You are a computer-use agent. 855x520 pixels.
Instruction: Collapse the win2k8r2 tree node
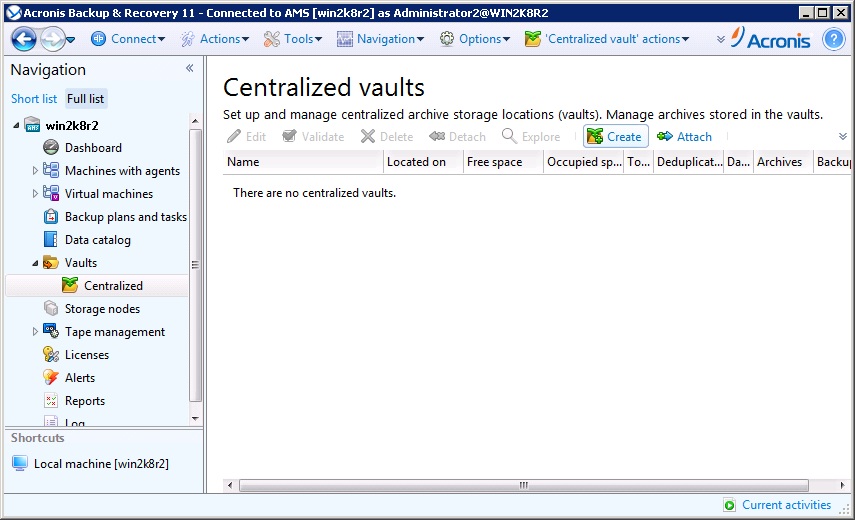tap(16, 125)
